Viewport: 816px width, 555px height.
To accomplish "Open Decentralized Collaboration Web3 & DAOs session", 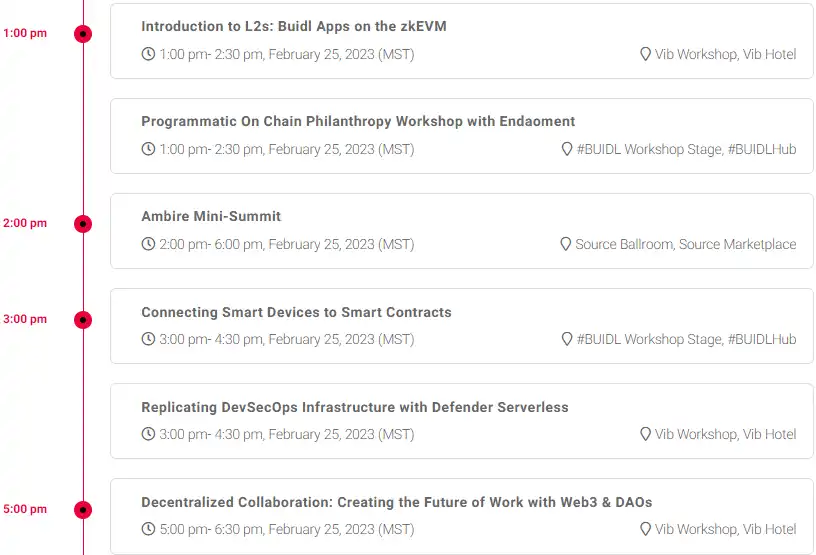I will (397, 502).
